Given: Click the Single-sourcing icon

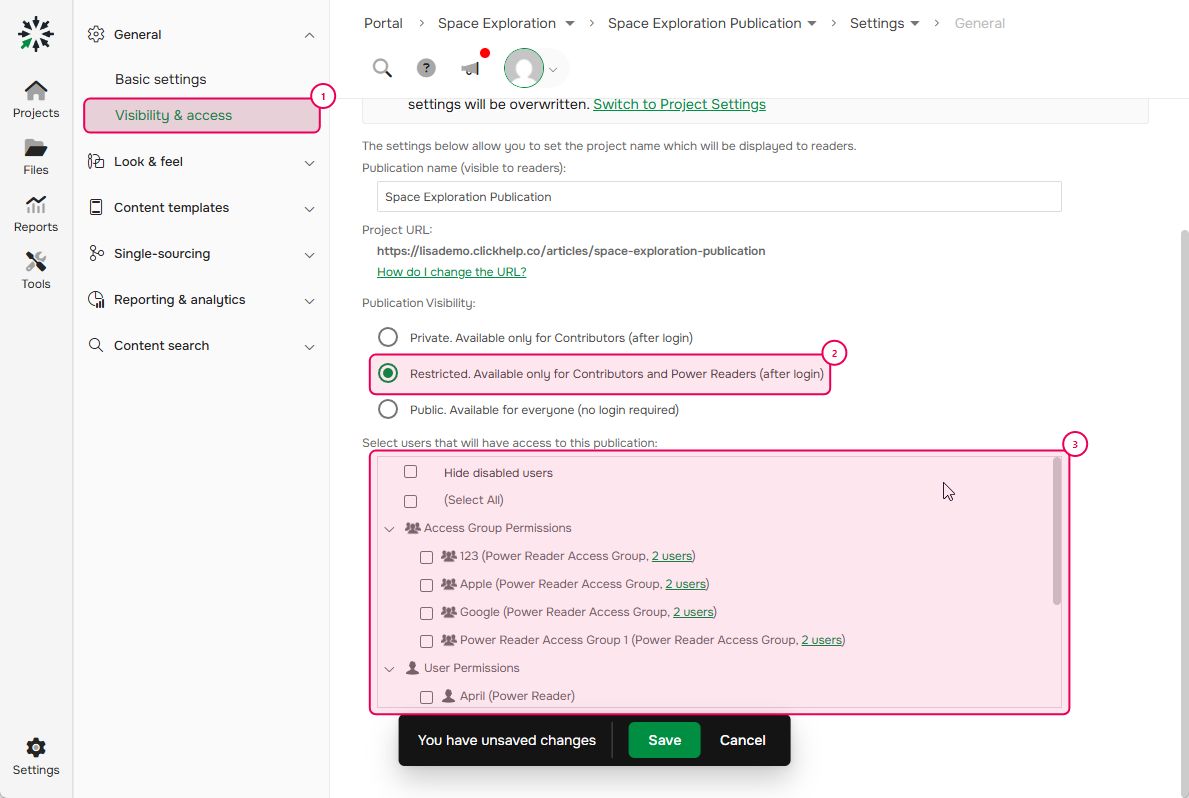Looking at the screenshot, I should click(x=96, y=253).
